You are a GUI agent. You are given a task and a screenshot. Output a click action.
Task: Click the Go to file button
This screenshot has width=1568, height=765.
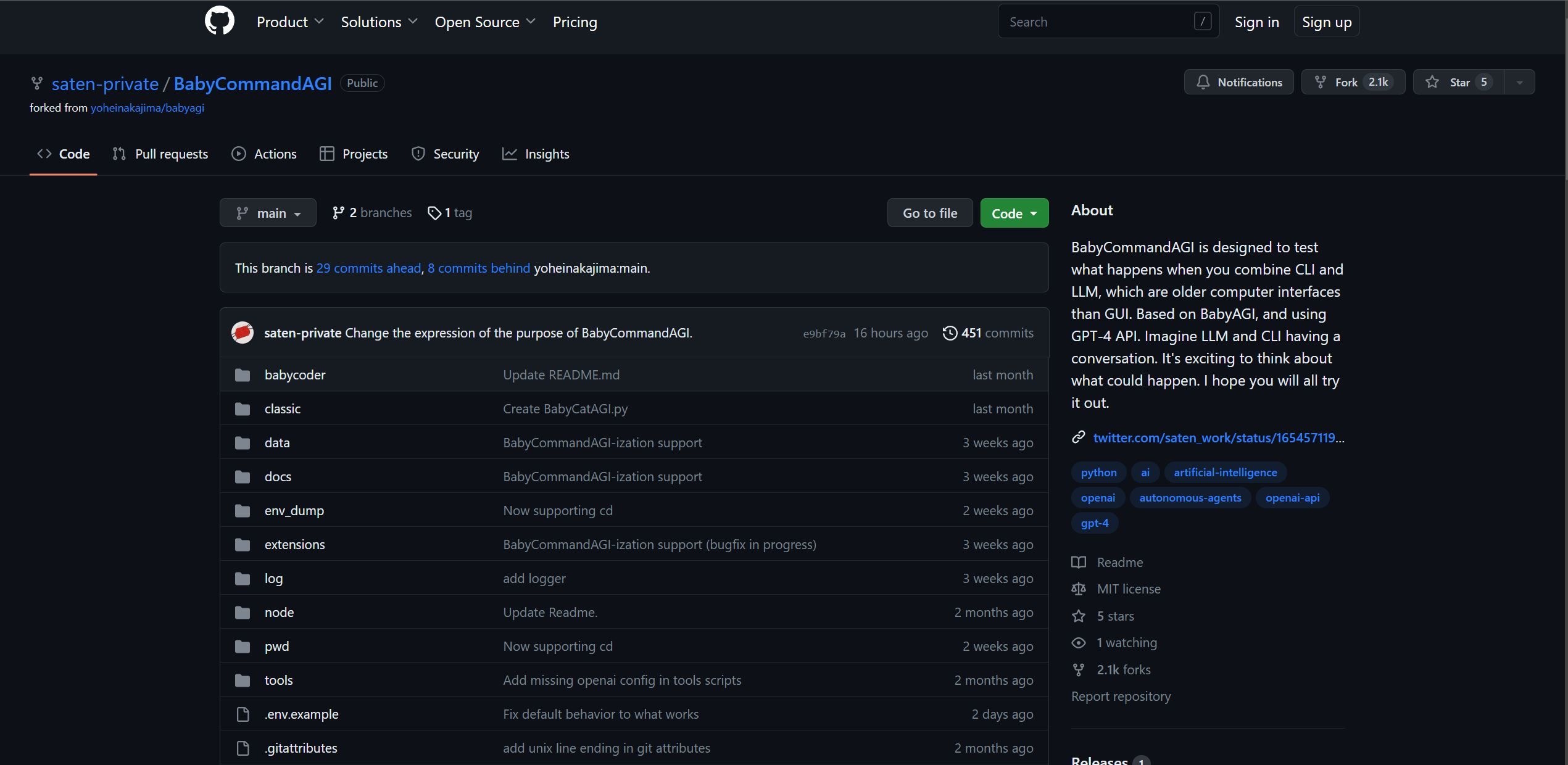(x=929, y=213)
